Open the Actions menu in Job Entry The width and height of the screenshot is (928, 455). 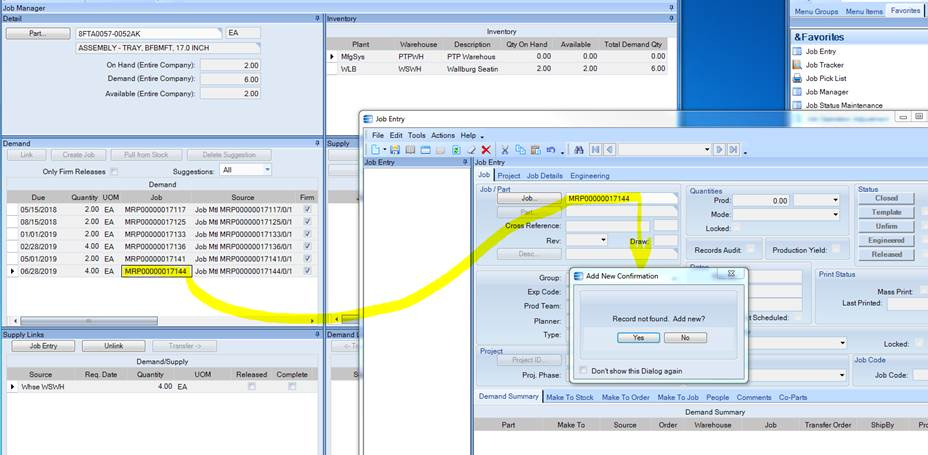(x=443, y=135)
